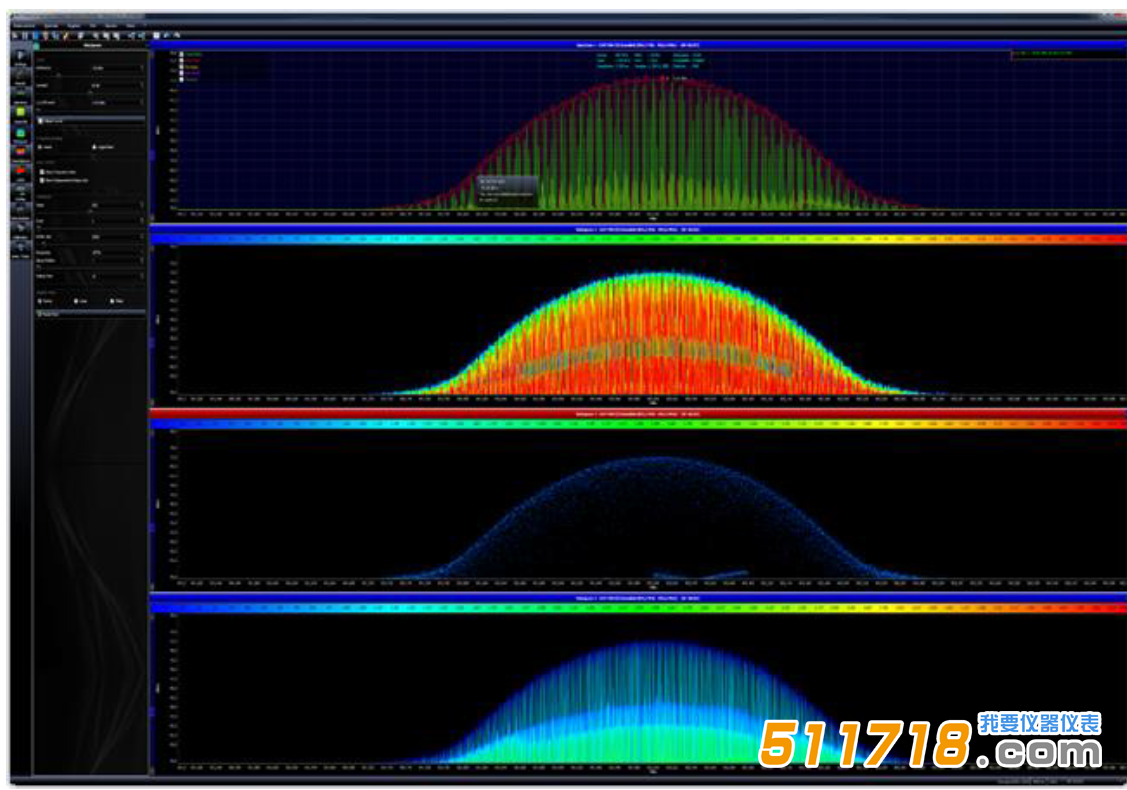Toggle the green trace checkbox in legend
The width and height of the screenshot is (1127, 790).
coord(181,54)
